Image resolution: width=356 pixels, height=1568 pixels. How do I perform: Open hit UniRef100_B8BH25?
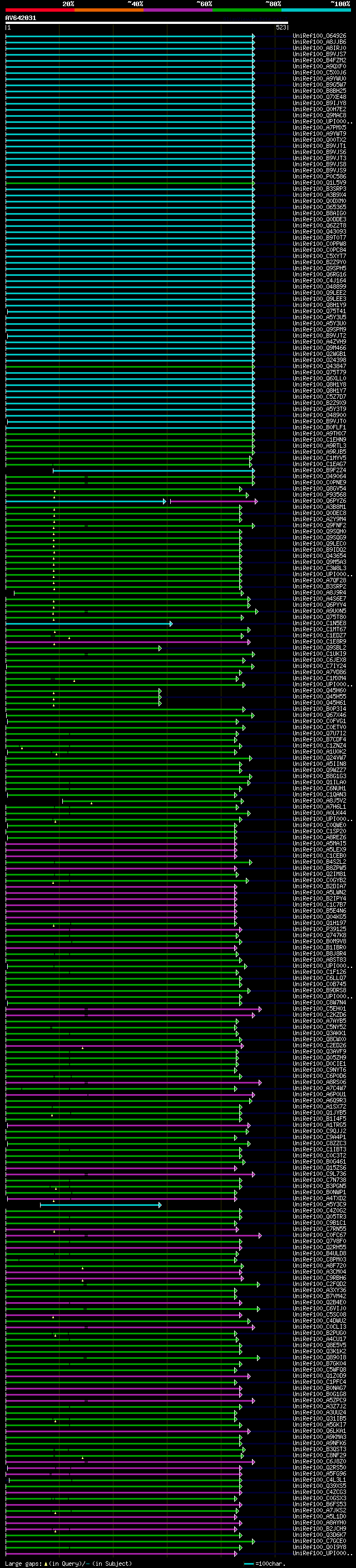pos(319,91)
